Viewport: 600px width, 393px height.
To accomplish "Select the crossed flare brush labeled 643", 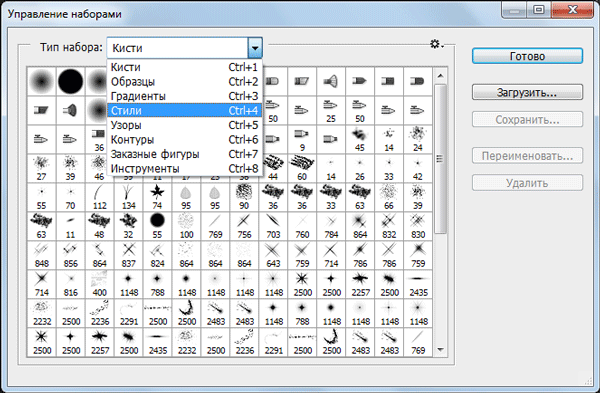I will [x=273, y=256].
